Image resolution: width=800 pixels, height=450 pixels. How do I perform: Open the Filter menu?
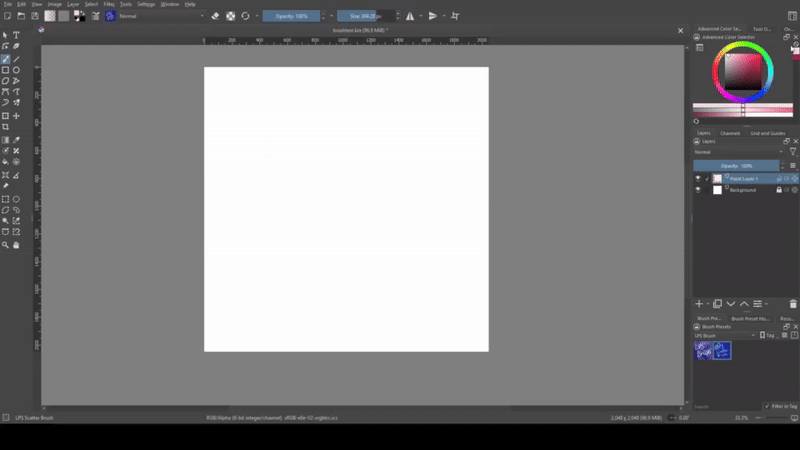click(x=108, y=4)
